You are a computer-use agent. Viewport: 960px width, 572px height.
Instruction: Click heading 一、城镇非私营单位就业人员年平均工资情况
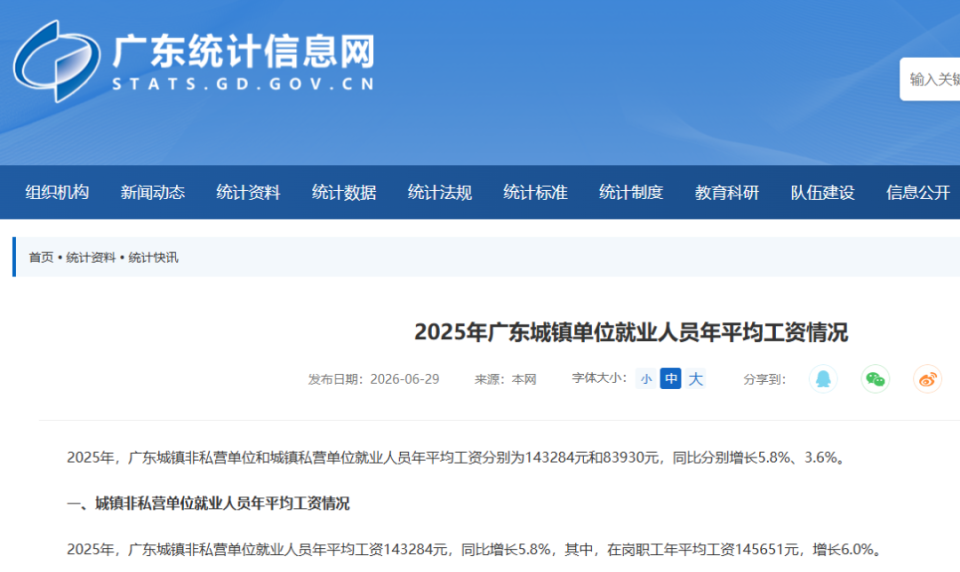208,503
